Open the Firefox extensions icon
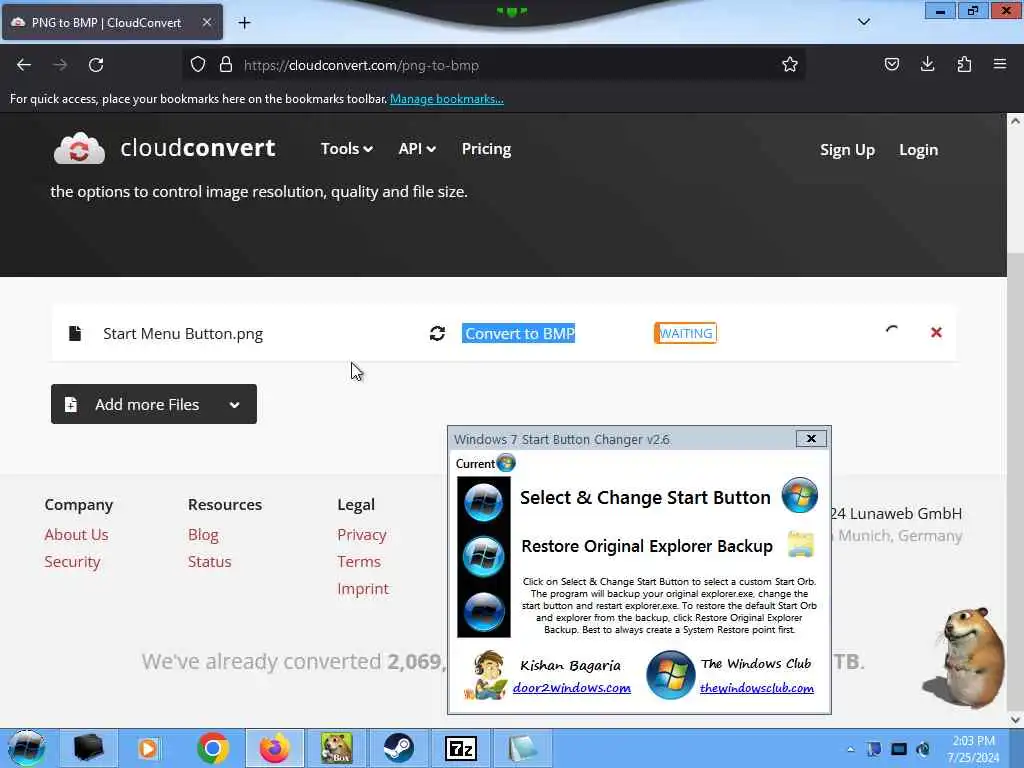This screenshot has width=1024, height=768. [964, 64]
